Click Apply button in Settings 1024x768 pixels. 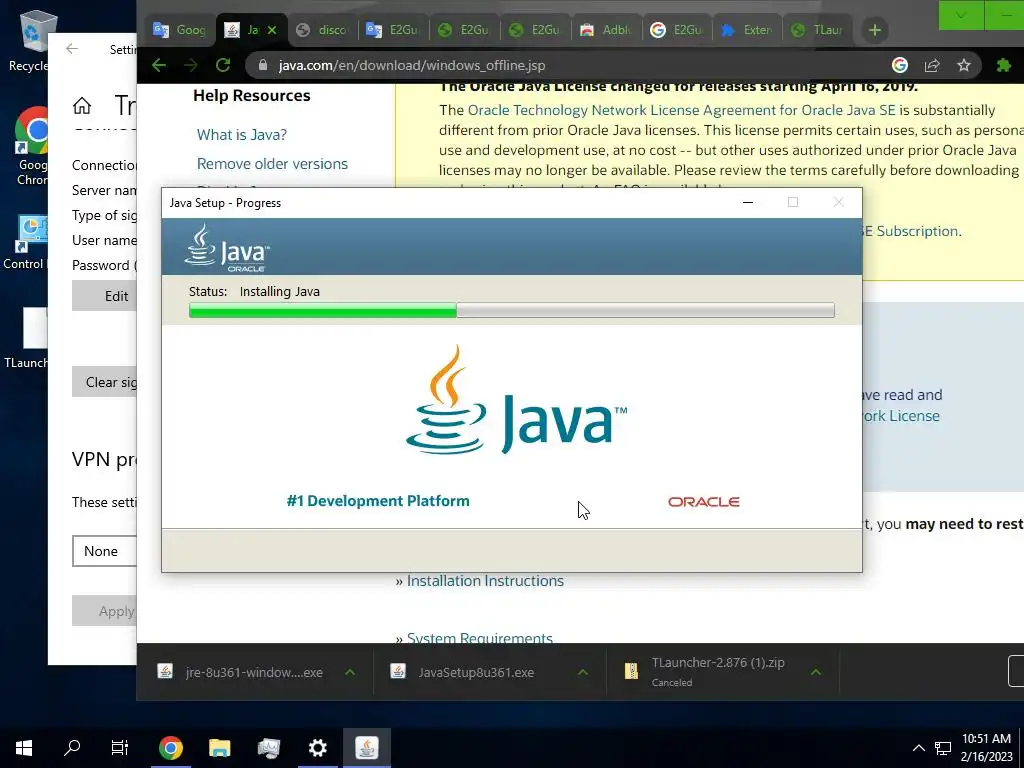click(x=104, y=611)
